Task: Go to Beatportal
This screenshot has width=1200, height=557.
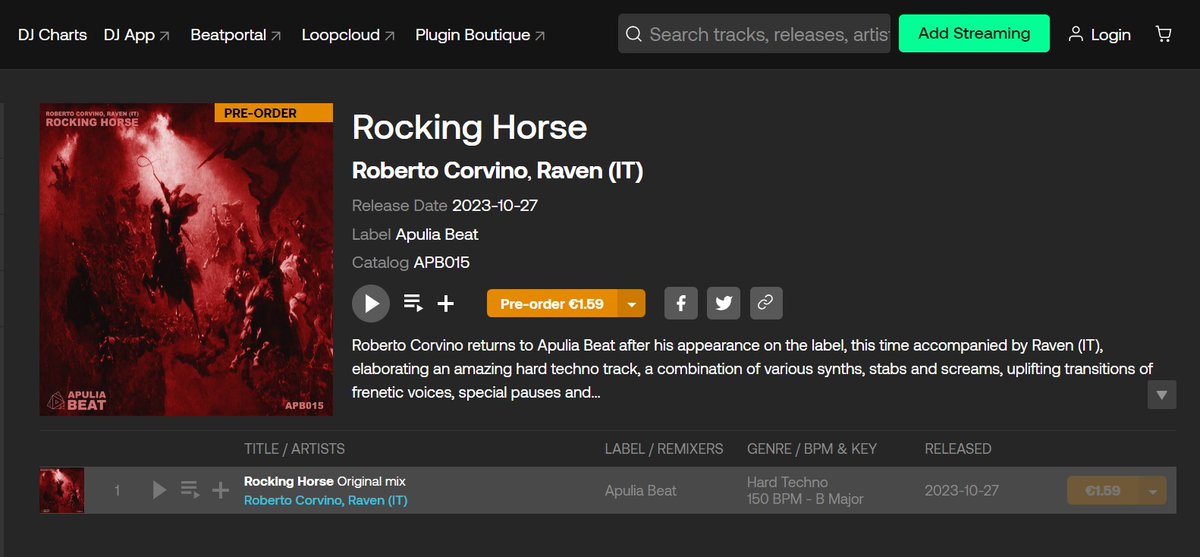Action: coord(236,34)
